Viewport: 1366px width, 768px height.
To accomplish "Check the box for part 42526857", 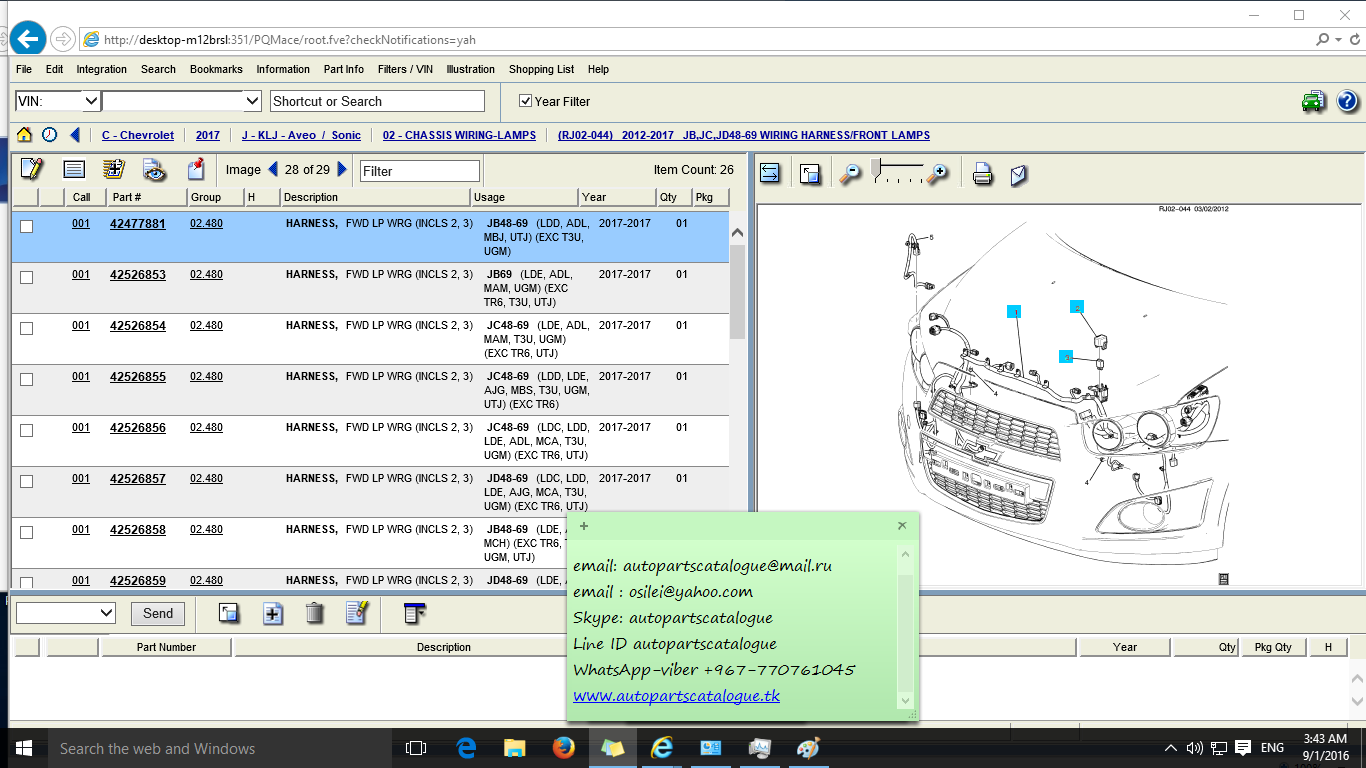I will 27,481.
